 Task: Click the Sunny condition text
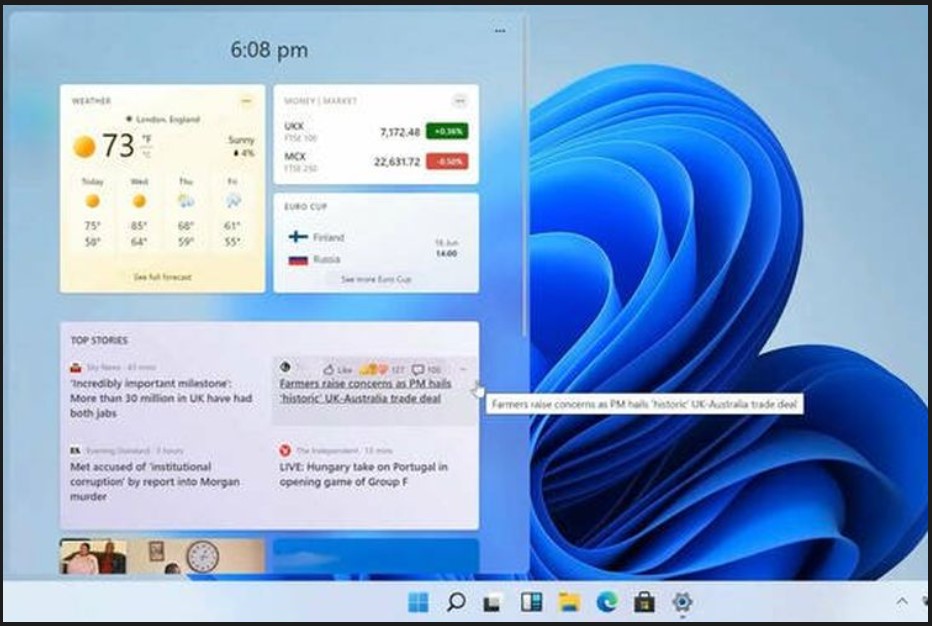pos(241,140)
